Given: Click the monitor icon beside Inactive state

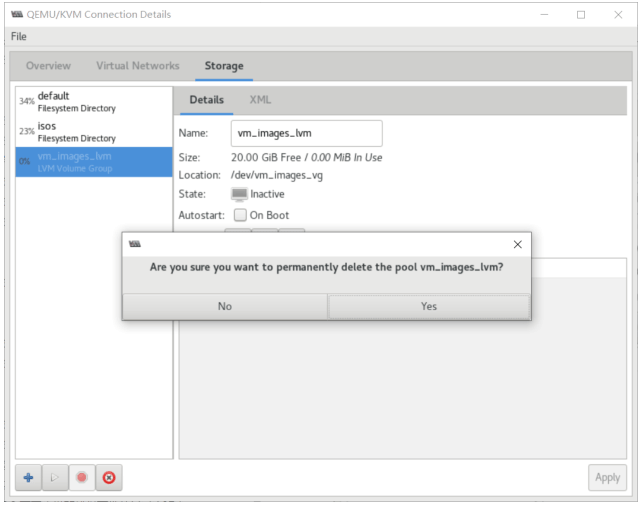Looking at the screenshot, I should point(239,194).
